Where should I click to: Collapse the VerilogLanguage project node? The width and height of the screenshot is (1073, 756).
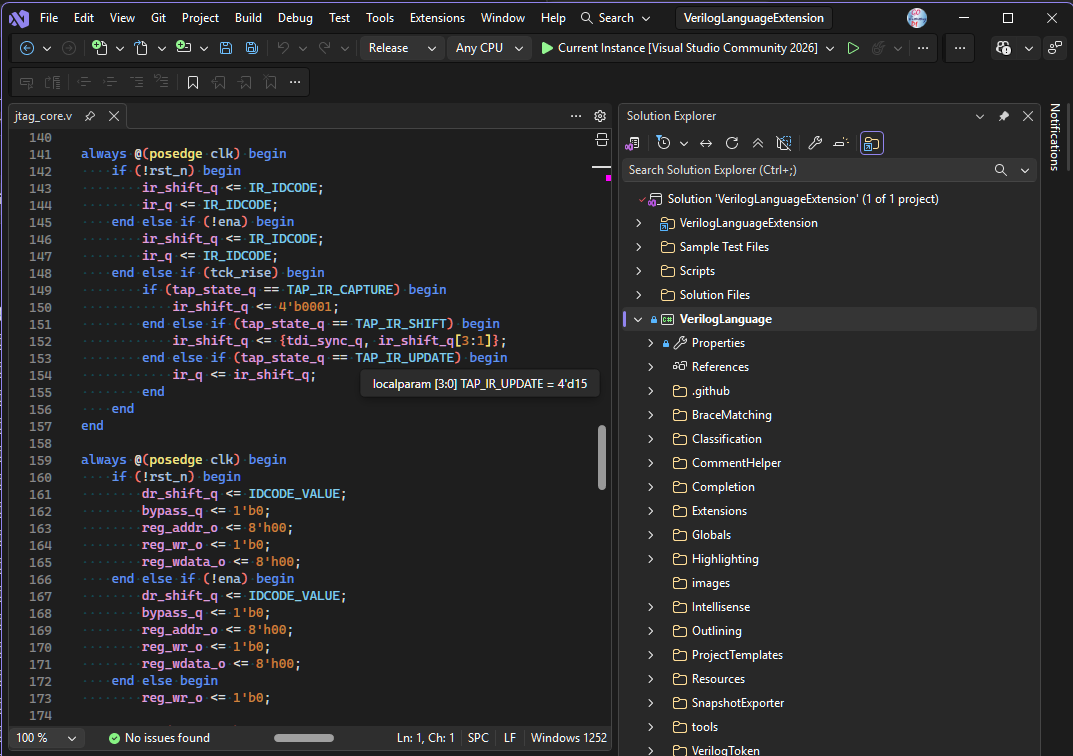tap(638, 320)
